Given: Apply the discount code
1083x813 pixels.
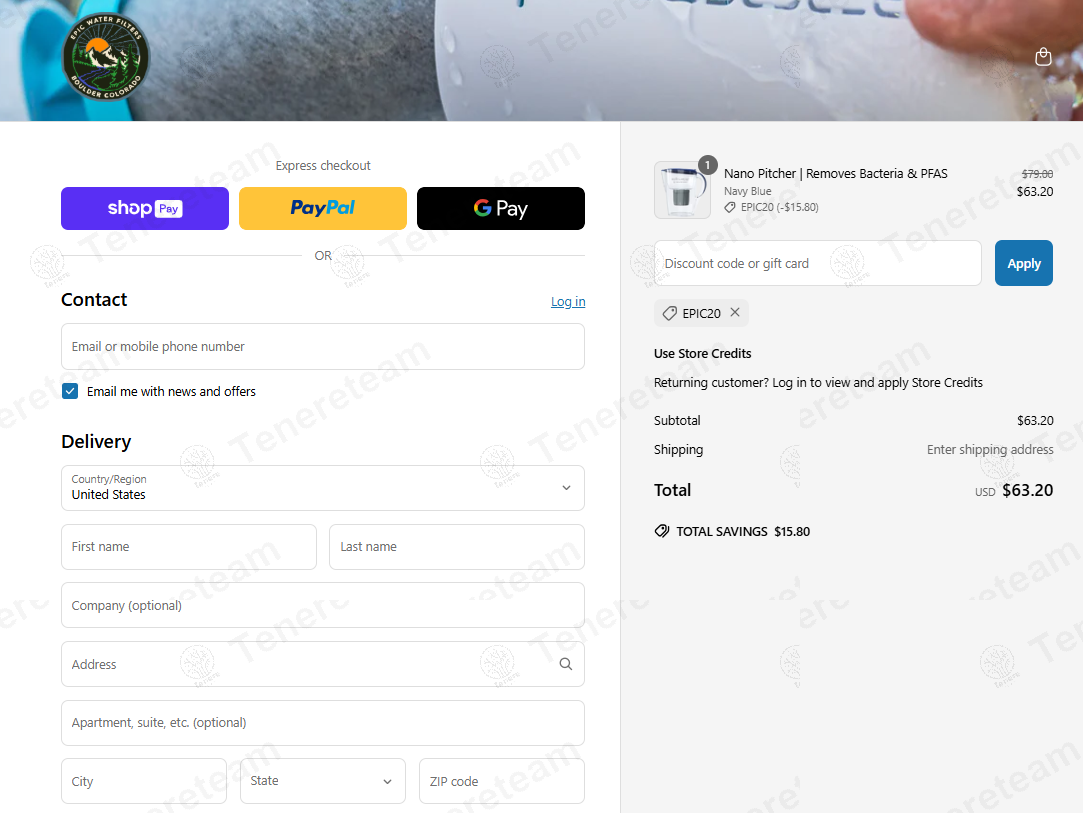Looking at the screenshot, I should [x=1024, y=263].
